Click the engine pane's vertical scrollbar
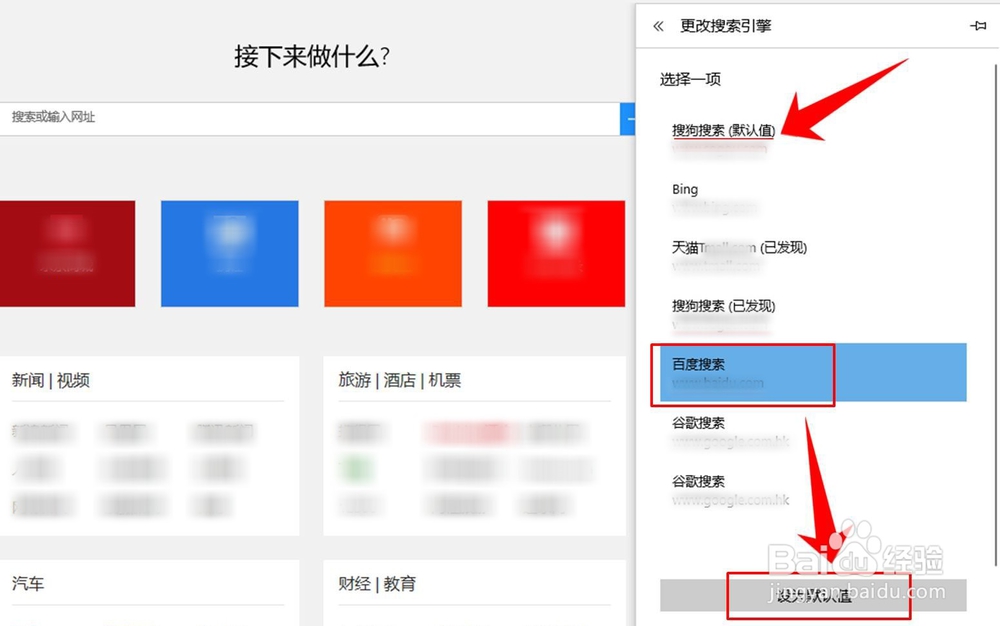Screen dimensions: 1000x626 pyautogui.click(x=996, y=314)
